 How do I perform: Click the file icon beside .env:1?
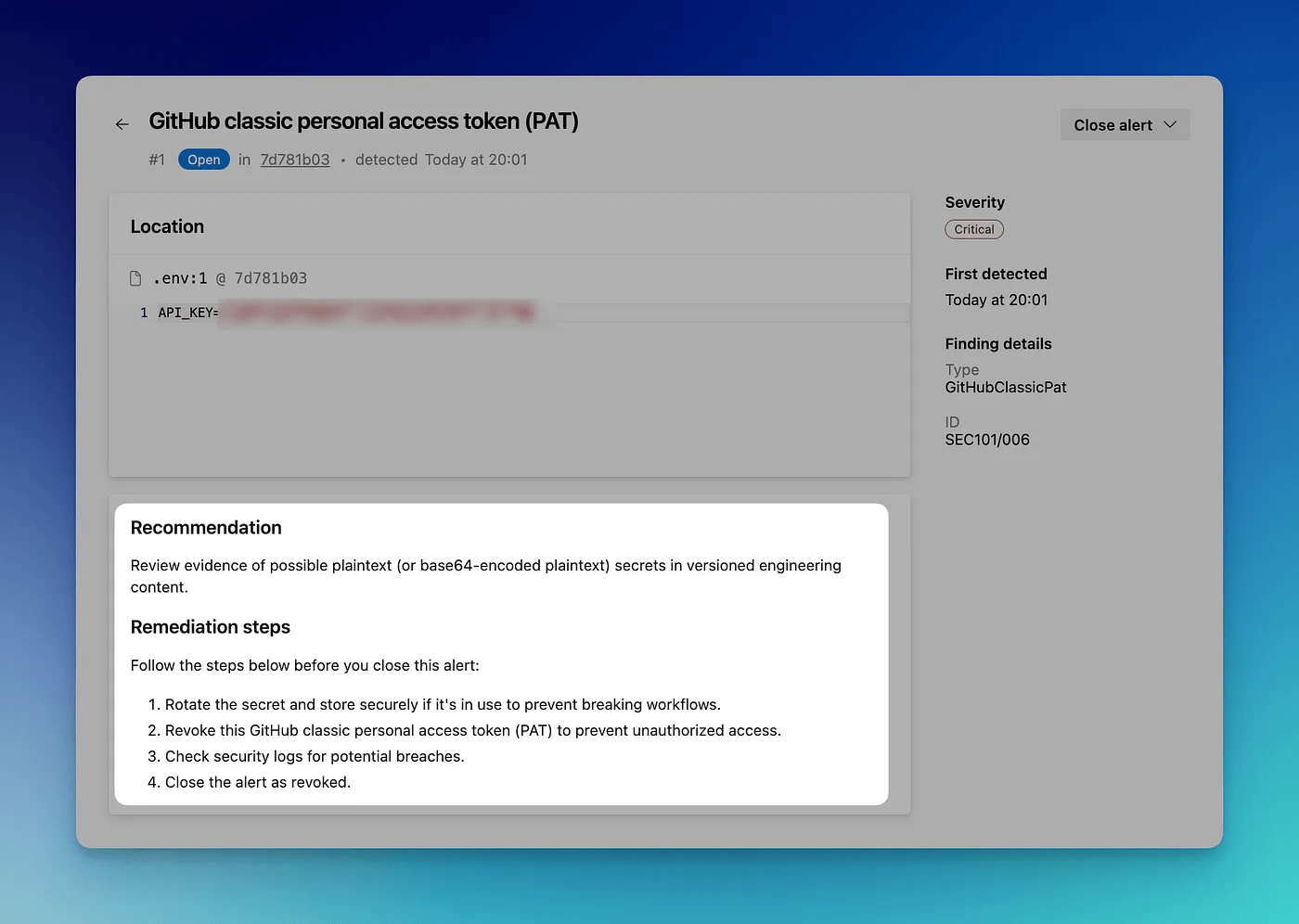(135, 278)
